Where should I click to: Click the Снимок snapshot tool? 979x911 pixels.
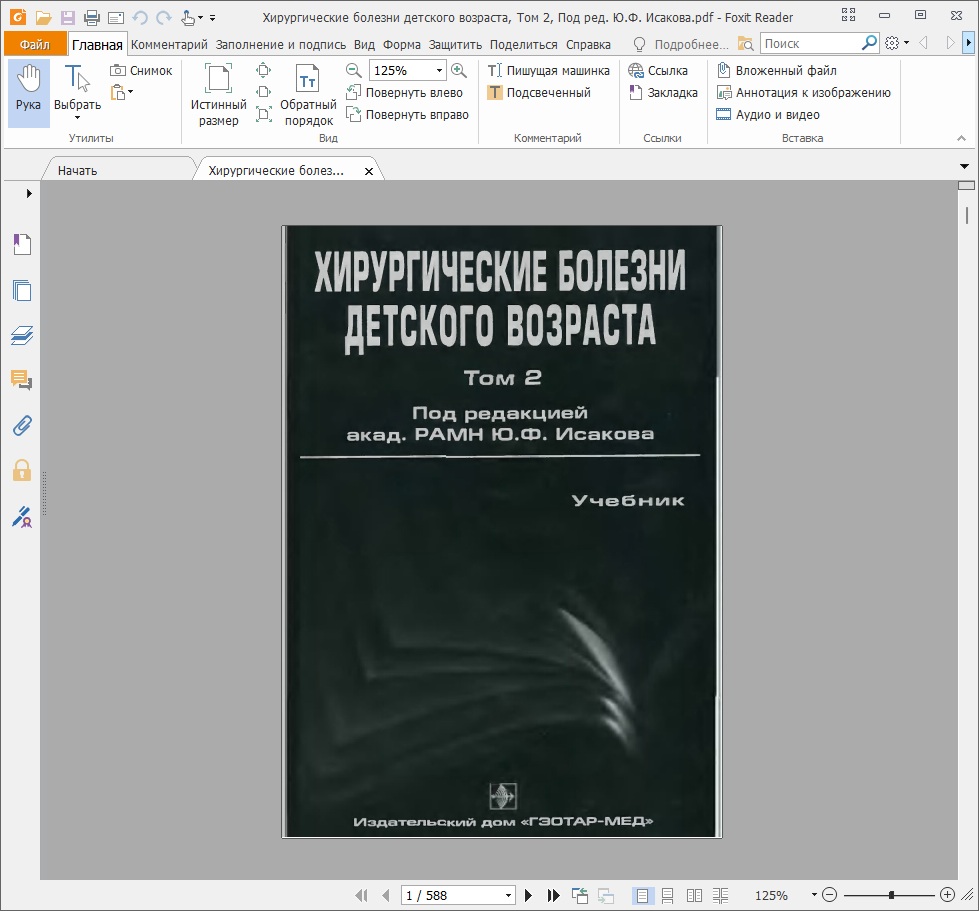[142, 71]
